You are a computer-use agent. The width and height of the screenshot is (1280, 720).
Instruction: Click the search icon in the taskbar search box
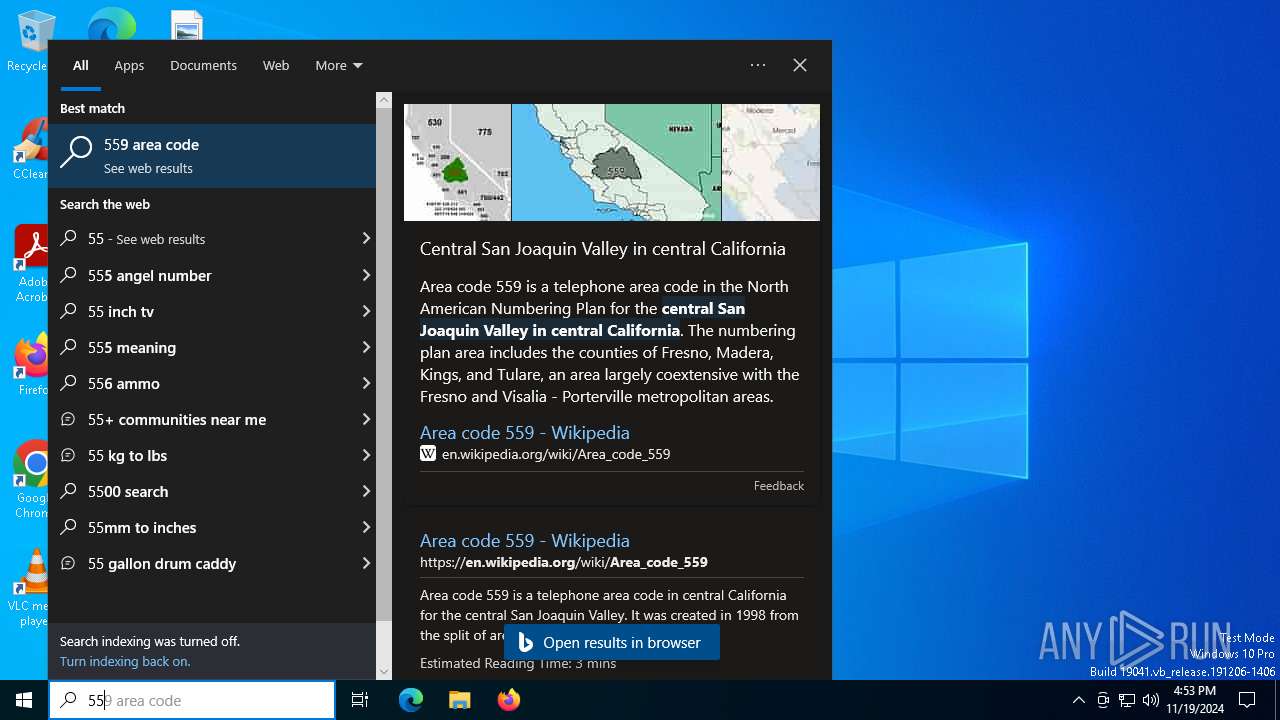(68, 700)
